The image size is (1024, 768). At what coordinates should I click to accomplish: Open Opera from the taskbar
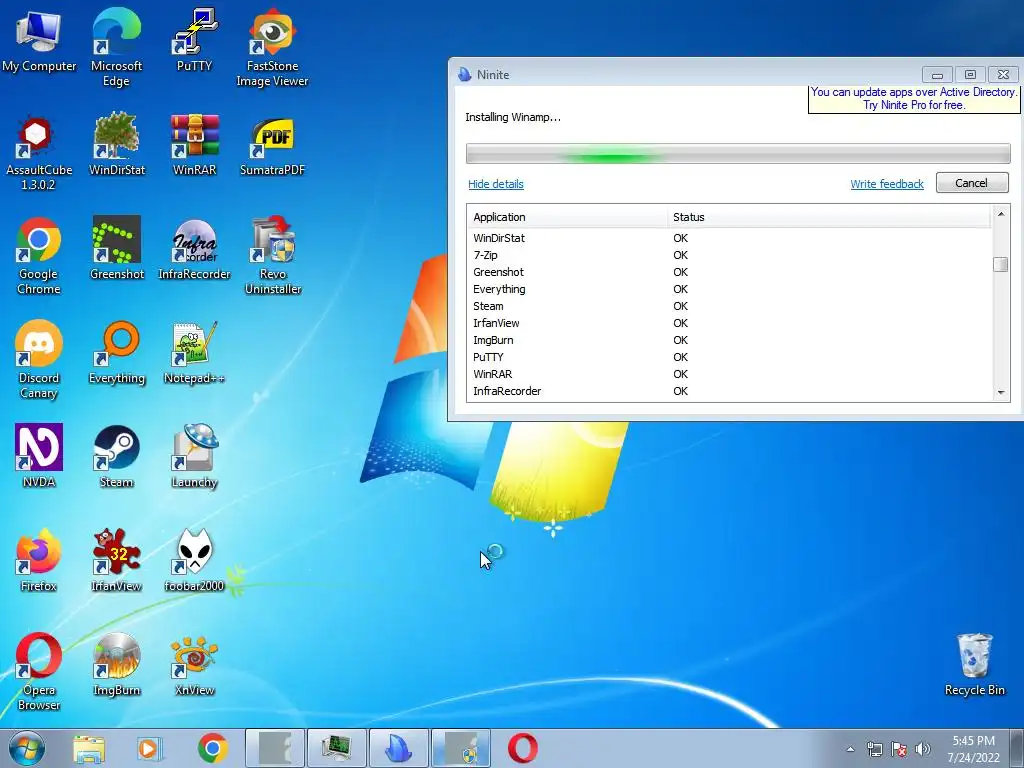click(522, 749)
